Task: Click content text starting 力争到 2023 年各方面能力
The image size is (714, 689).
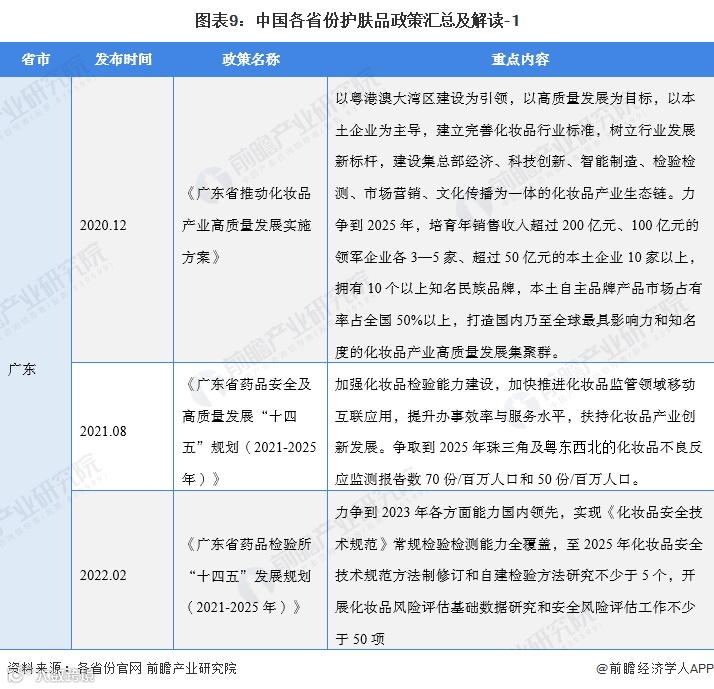Action: tap(518, 576)
